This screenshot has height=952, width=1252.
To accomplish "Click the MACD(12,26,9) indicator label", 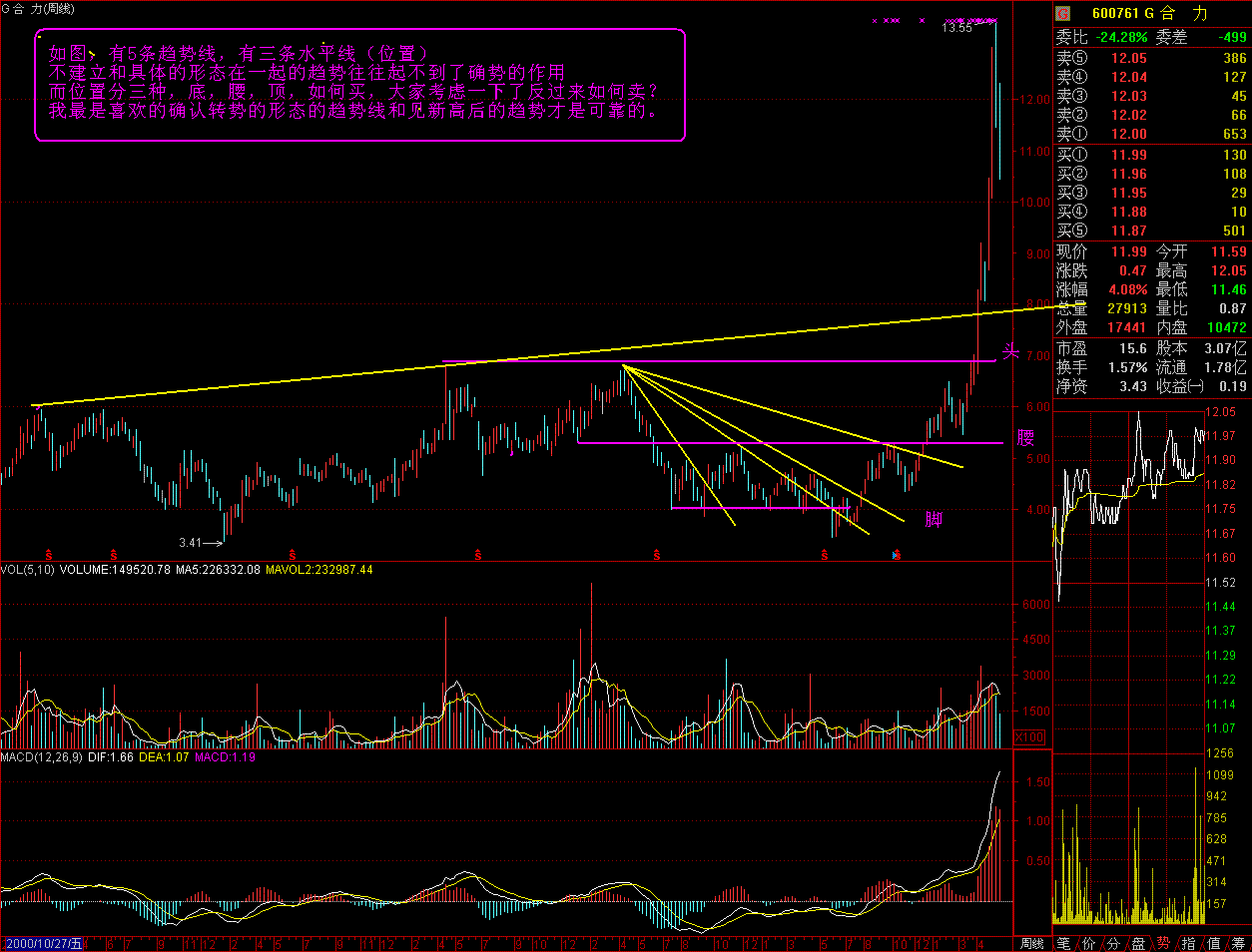I will pyautogui.click(x=42, y=757).
